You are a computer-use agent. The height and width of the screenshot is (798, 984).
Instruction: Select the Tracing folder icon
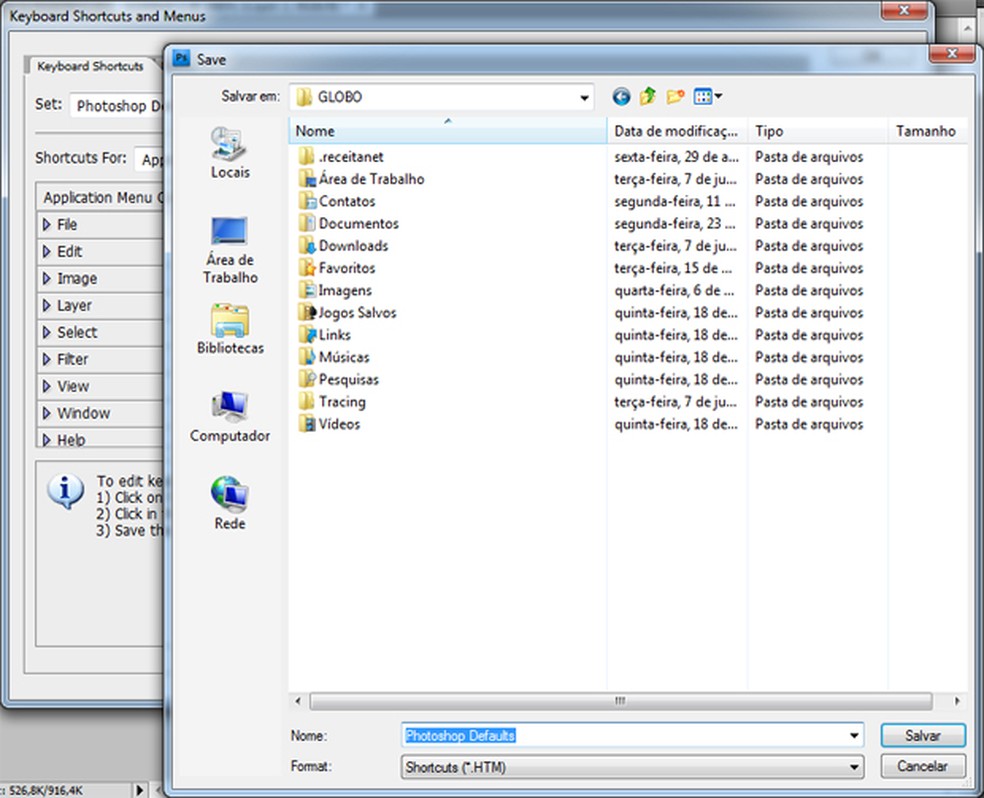[307, 402]
